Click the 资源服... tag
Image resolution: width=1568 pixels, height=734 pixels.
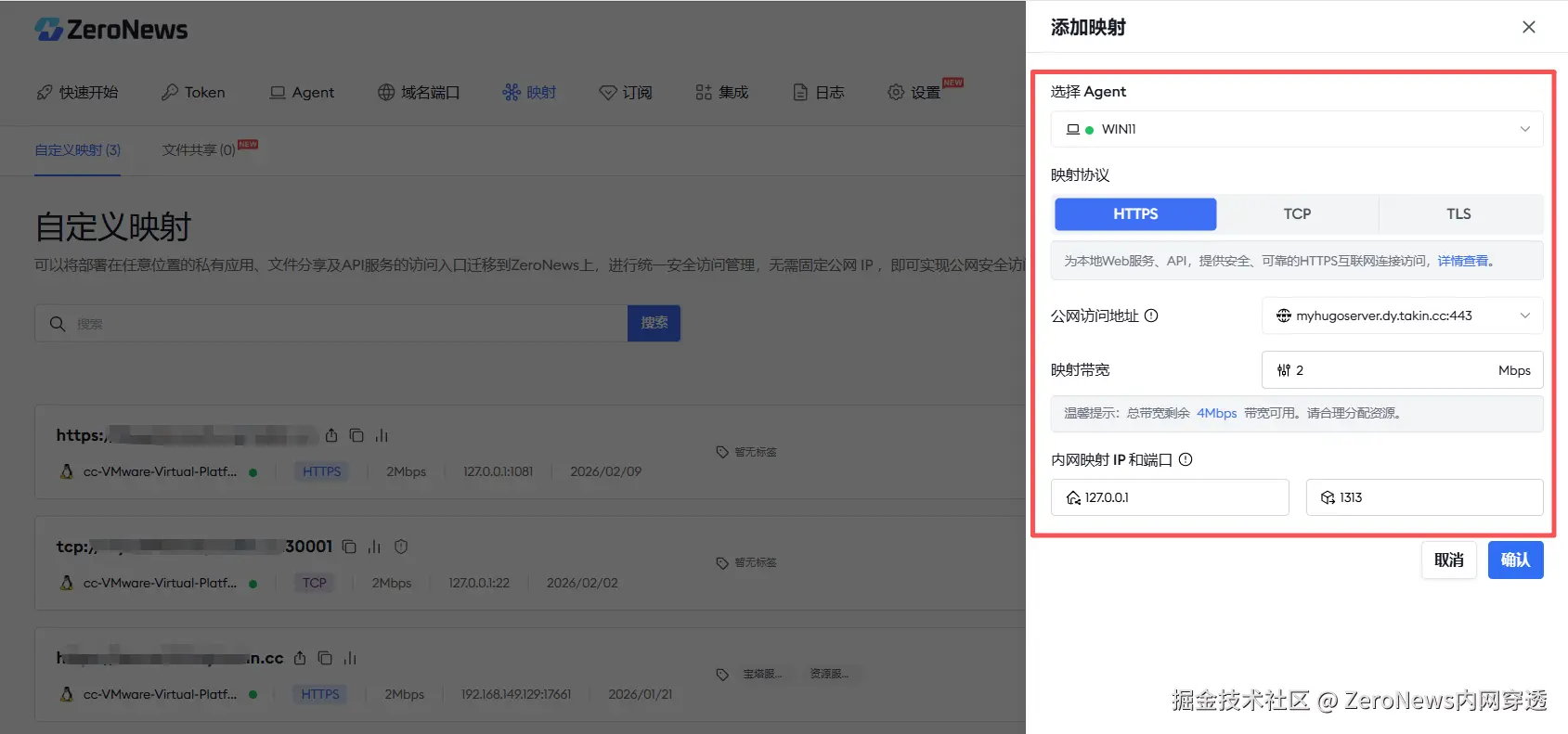click(829, 675)
